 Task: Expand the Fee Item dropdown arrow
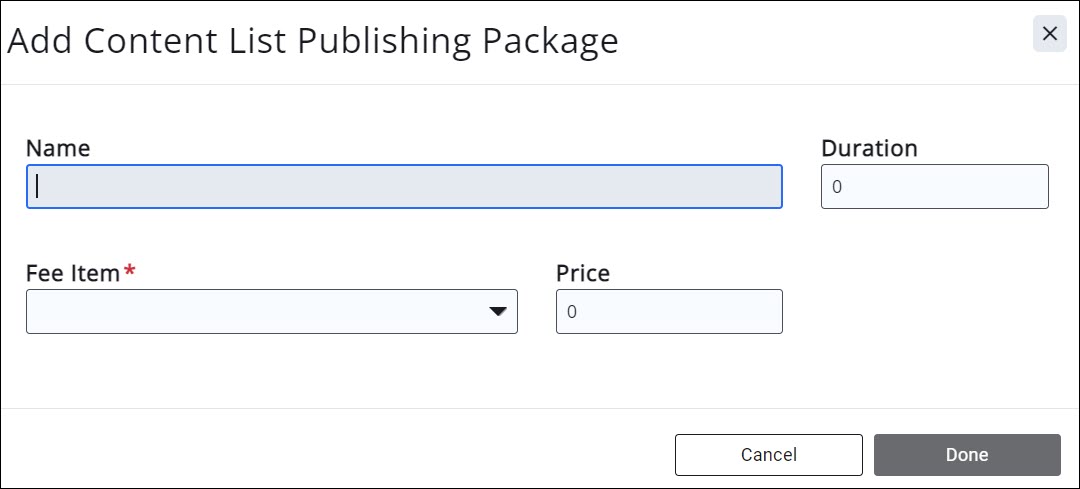[497, 312]
